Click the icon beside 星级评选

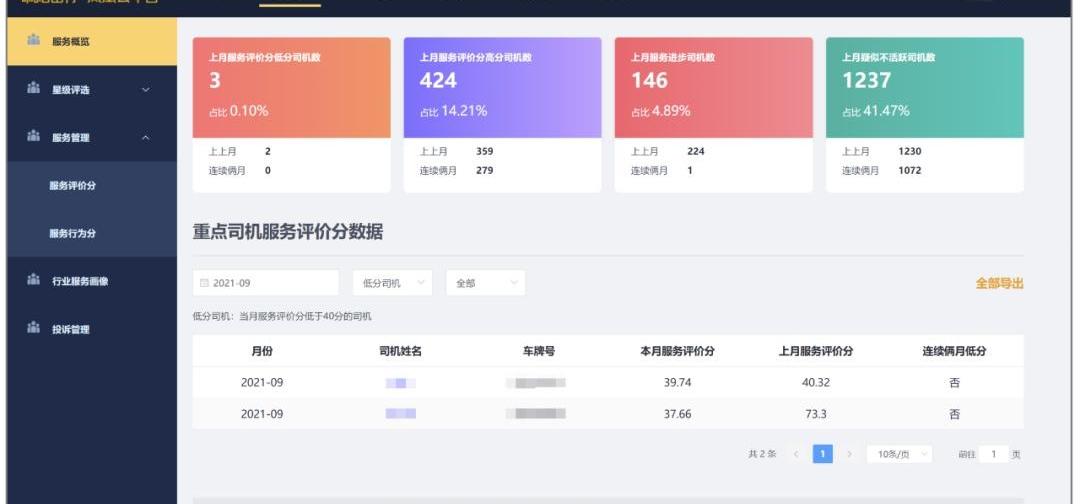tap(34, 90)
